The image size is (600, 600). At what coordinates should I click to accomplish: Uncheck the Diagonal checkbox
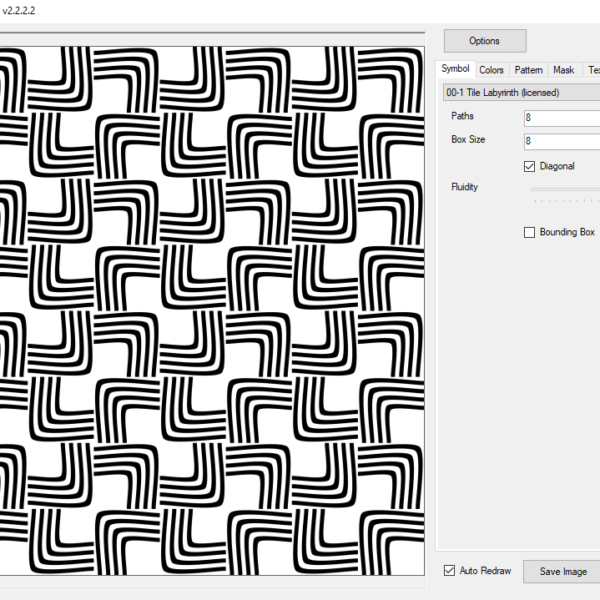point(529,166)
